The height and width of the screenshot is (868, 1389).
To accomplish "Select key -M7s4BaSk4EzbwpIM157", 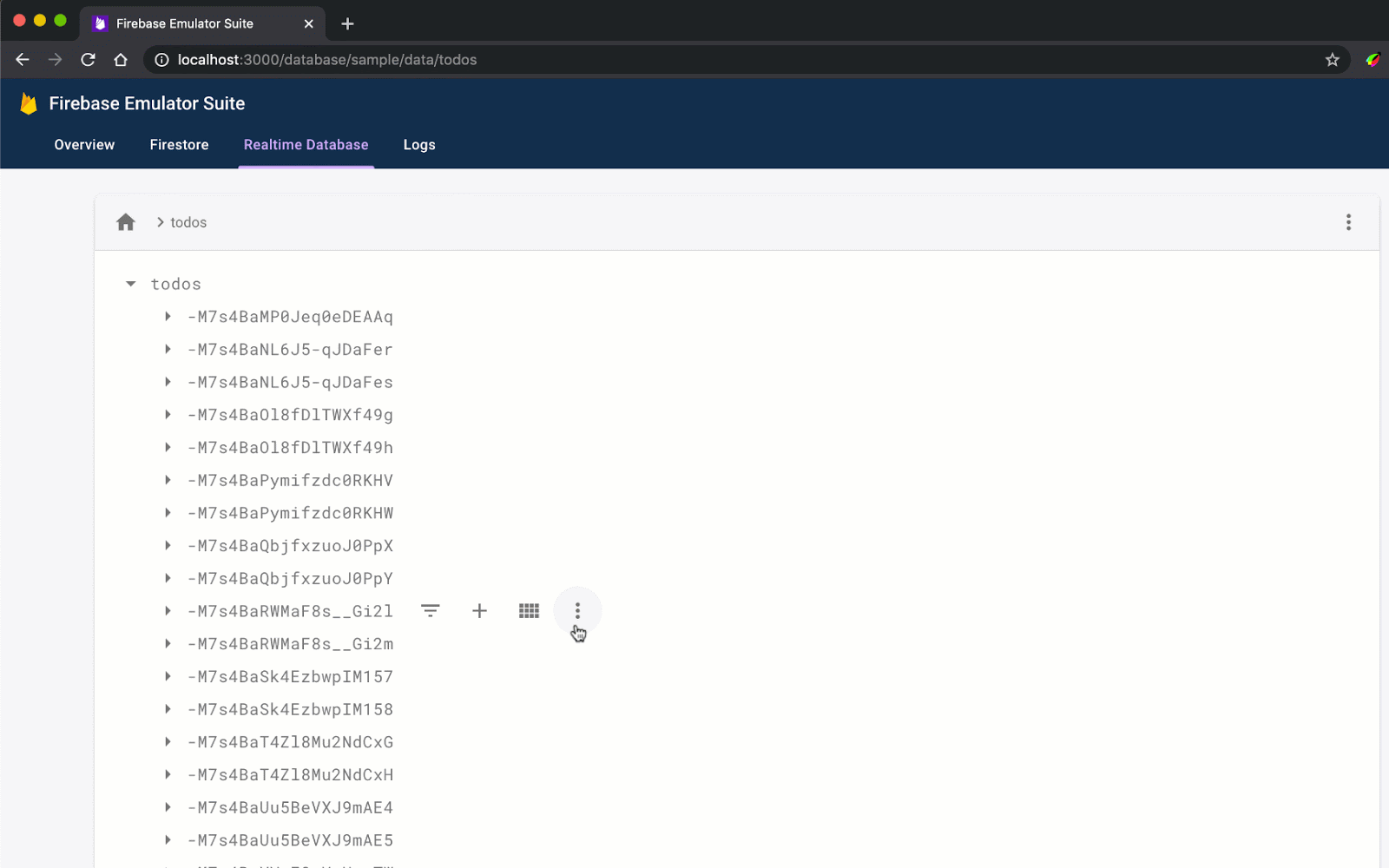I will 290,676.
